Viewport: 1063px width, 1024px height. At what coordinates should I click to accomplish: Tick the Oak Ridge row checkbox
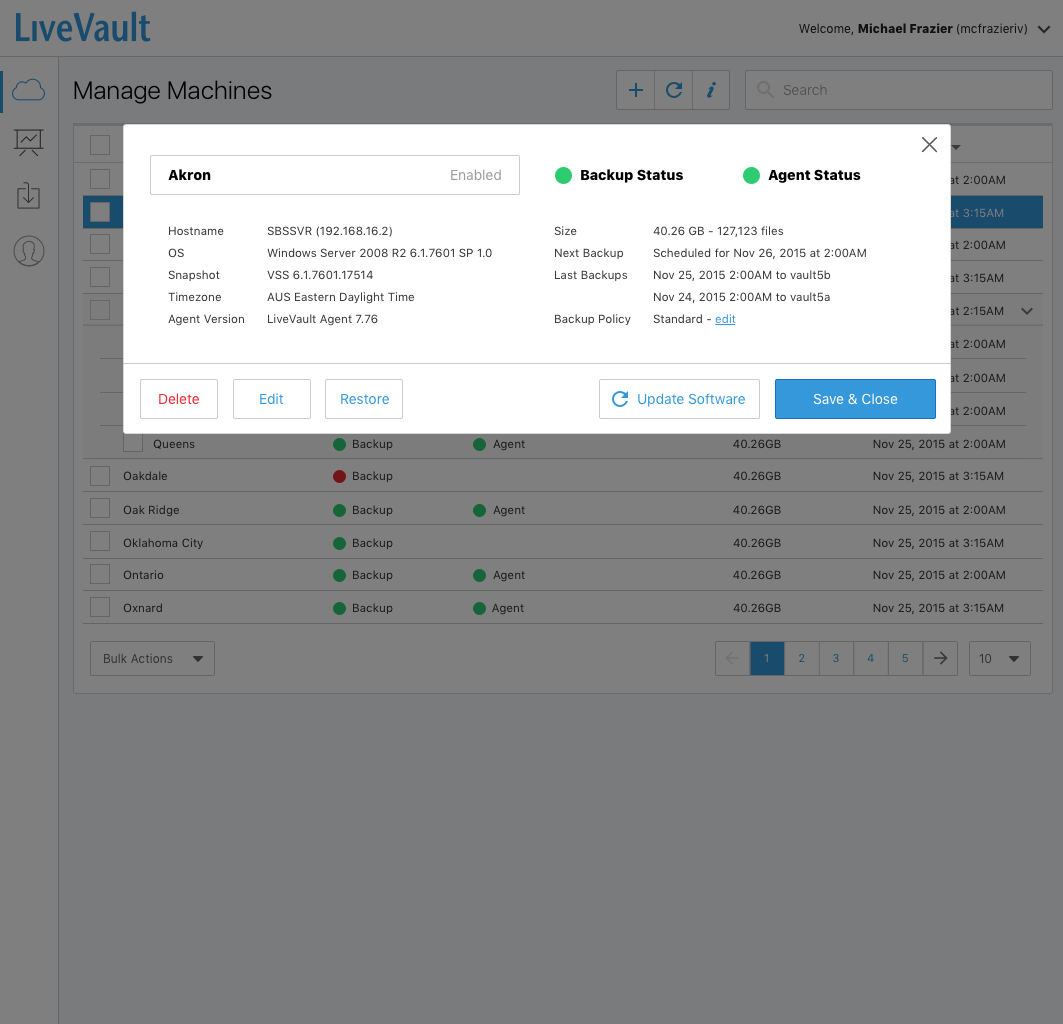pyautogui.click(x=100, y=509)
